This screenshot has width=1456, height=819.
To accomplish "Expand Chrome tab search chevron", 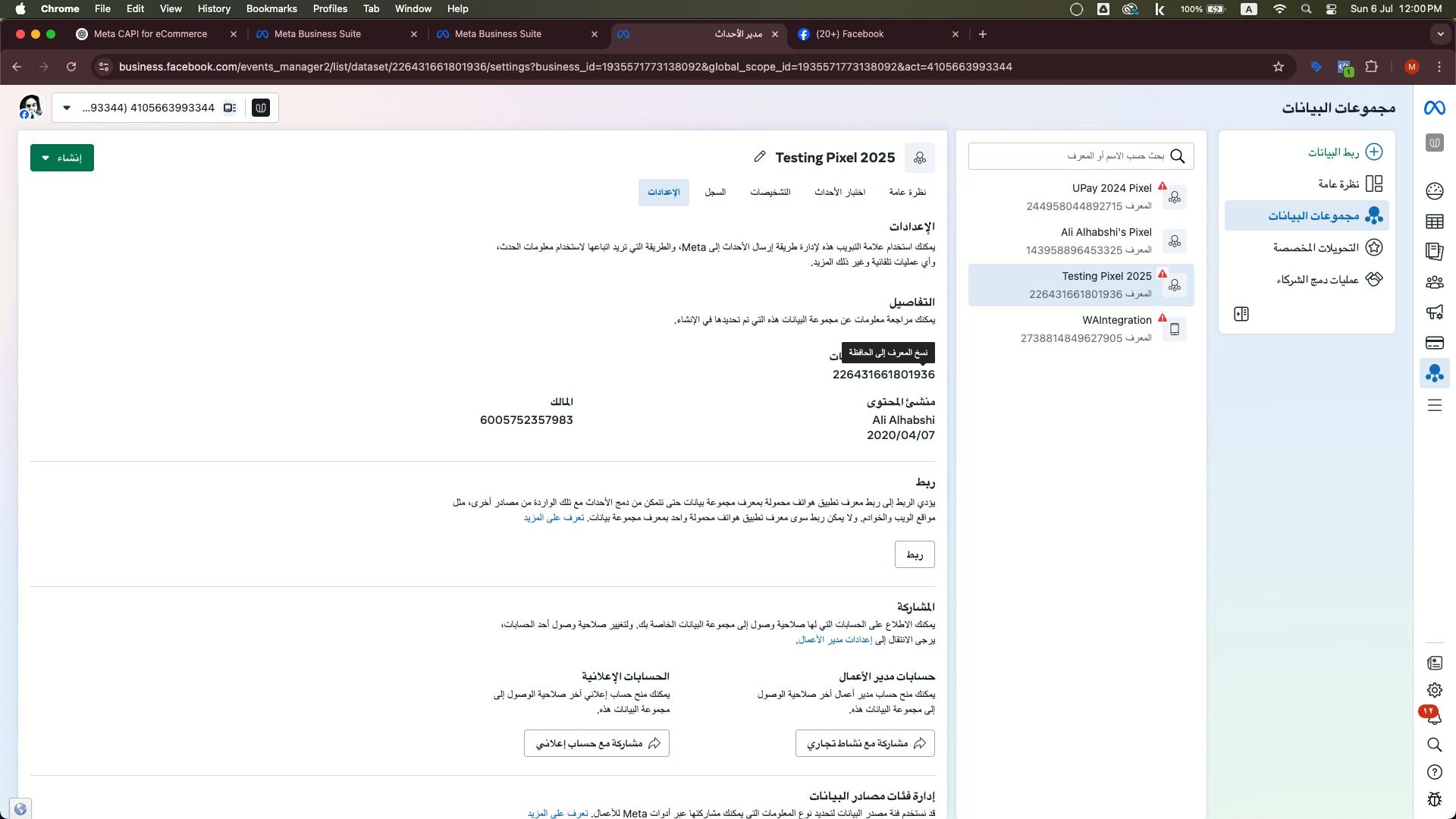I will 1440,34.
